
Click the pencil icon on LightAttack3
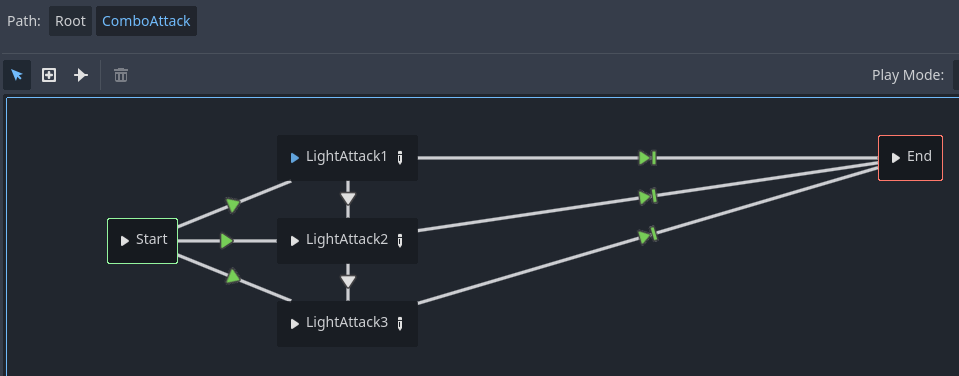coord(400,323)
